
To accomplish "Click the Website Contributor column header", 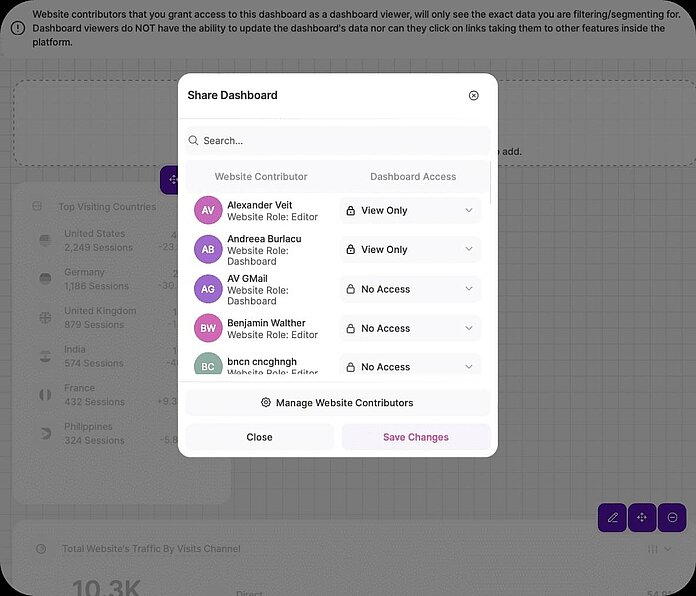I will coord(261,177).
